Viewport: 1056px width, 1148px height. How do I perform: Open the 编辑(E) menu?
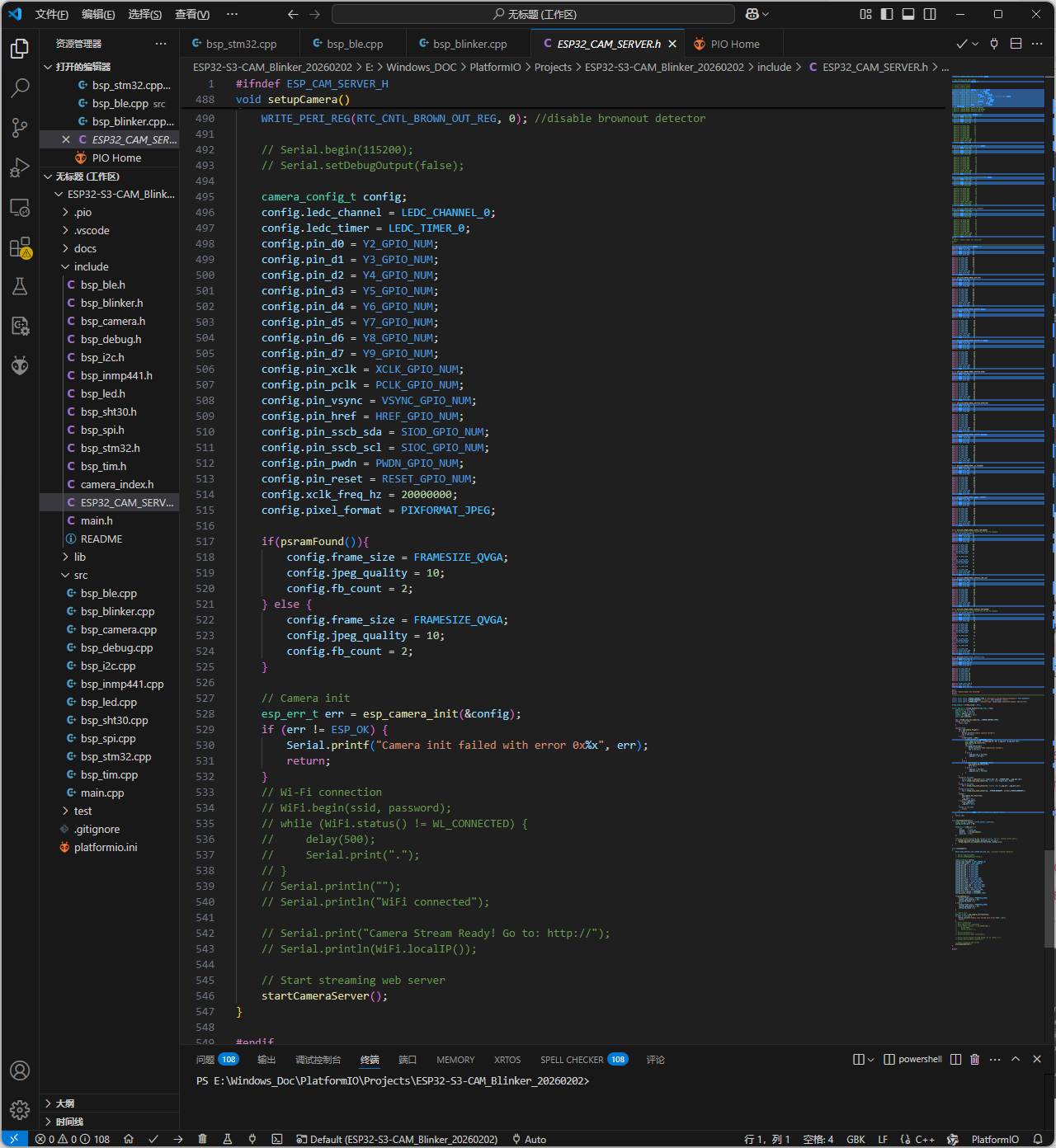pyautogui.click(x=98, y=14)
